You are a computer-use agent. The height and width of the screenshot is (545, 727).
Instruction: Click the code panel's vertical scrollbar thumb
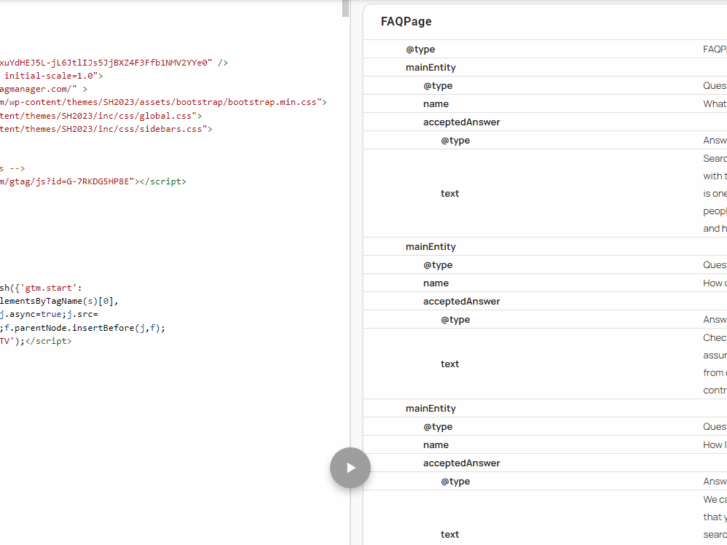pyautogui.click(x=345, y=8)
